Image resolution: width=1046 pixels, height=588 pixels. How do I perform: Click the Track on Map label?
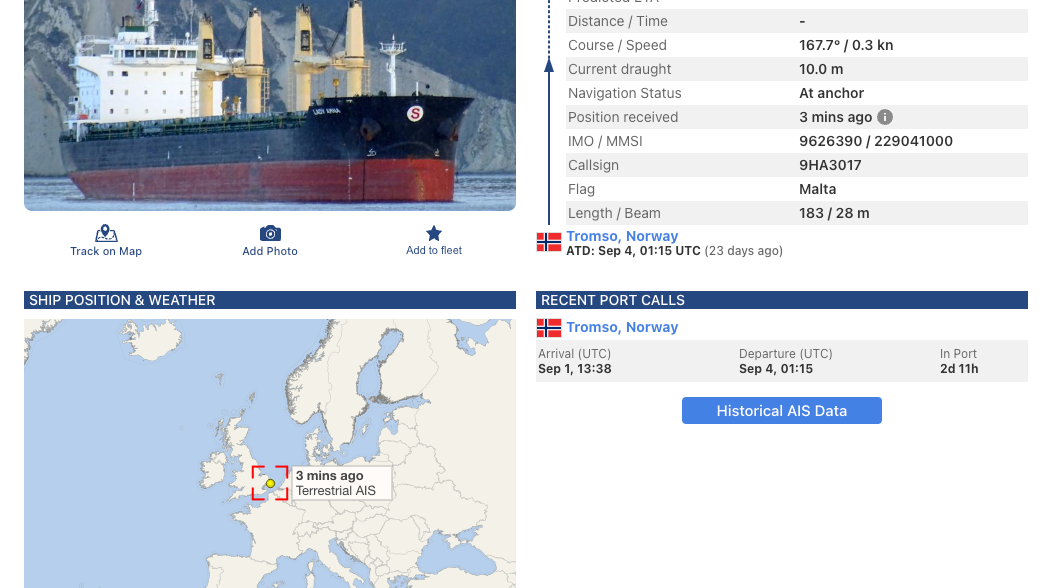[x=106, y=251]
